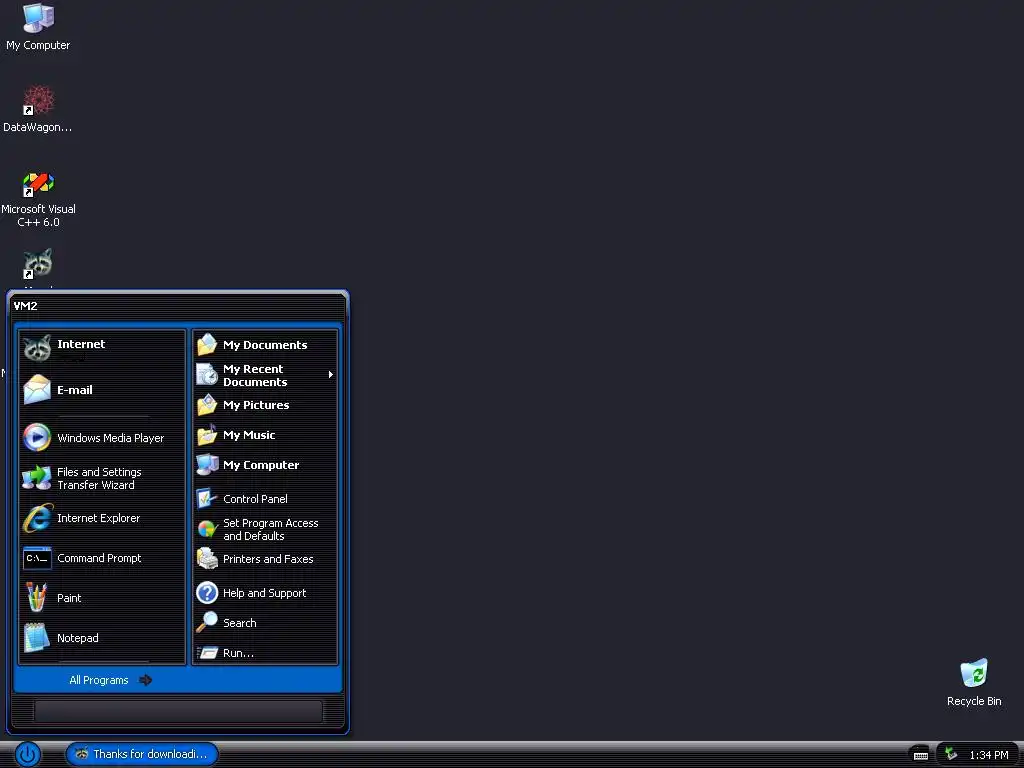
Task: Click the power Start button on taskbar
Action: [x=27, y=754]
